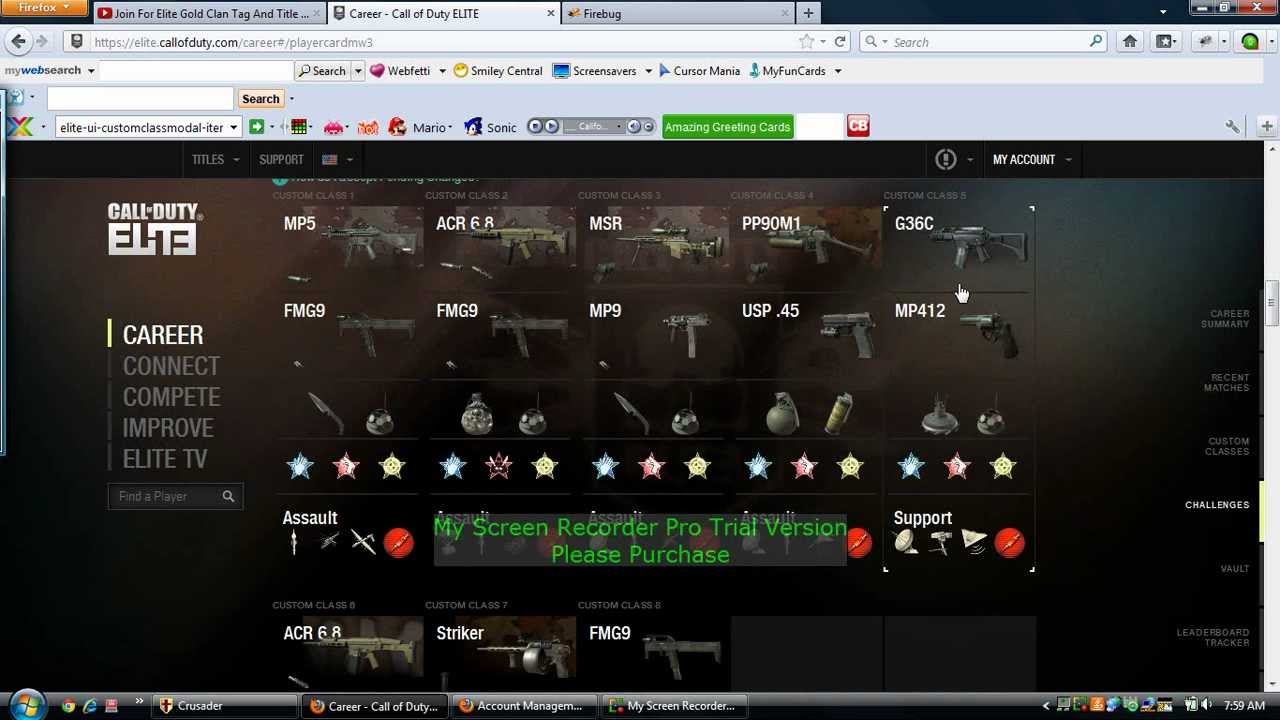Screen dimensions: 1280x720
Task: Click the Find a Player input field
Action: pos(175,496)
